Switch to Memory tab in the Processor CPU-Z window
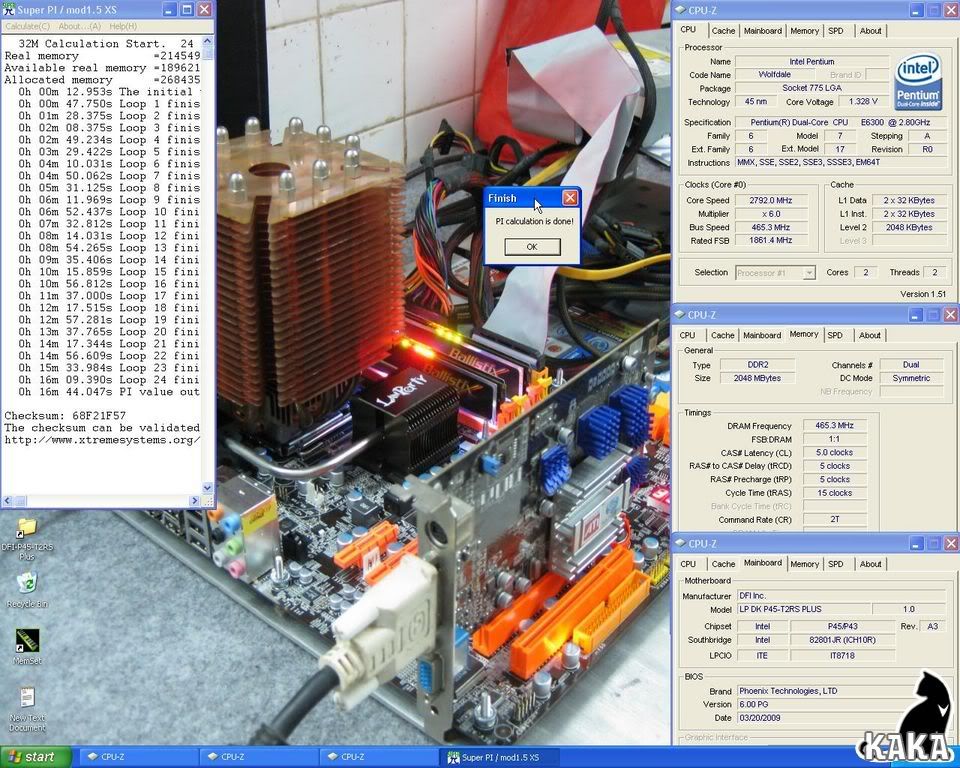The image size is (960, 768). [x=804, y=31]
